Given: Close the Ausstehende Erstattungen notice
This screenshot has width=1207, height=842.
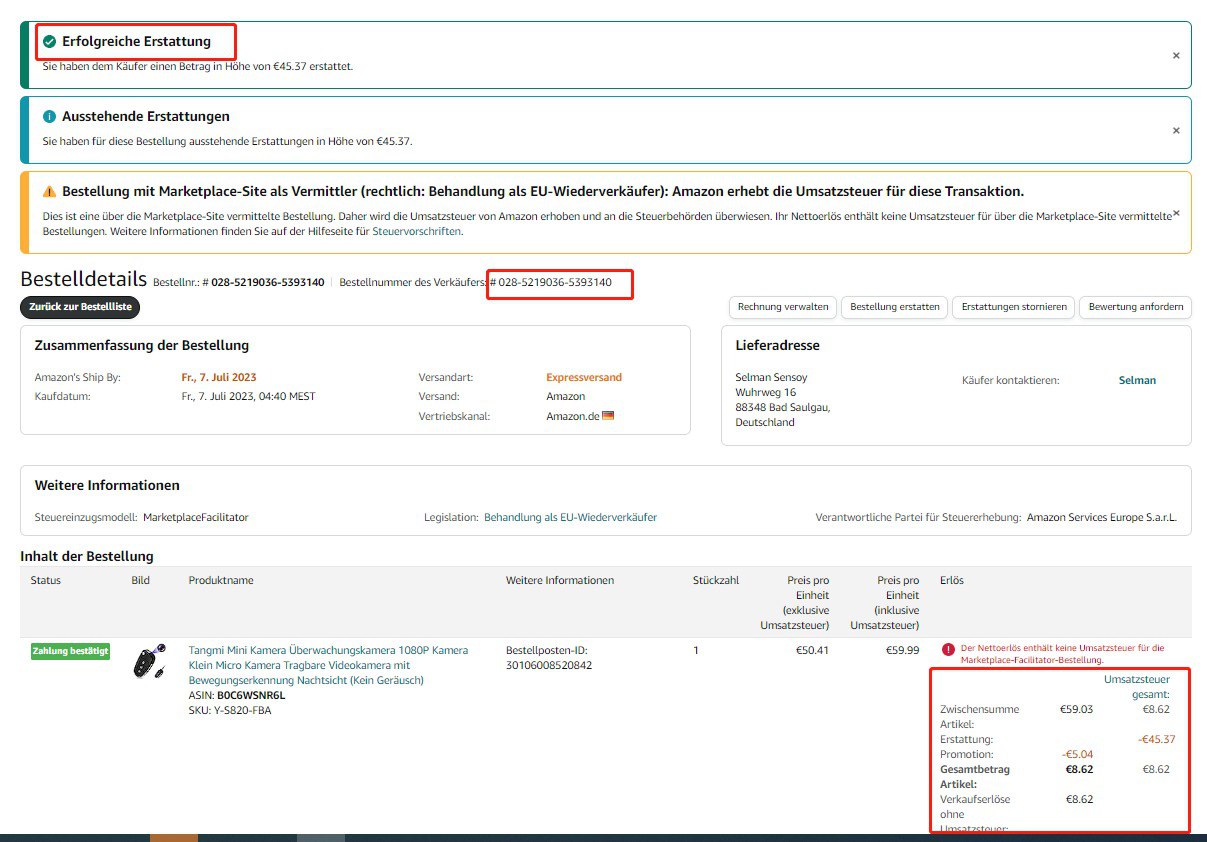Looking at the screenshot, I should [x=1176, y=131].
